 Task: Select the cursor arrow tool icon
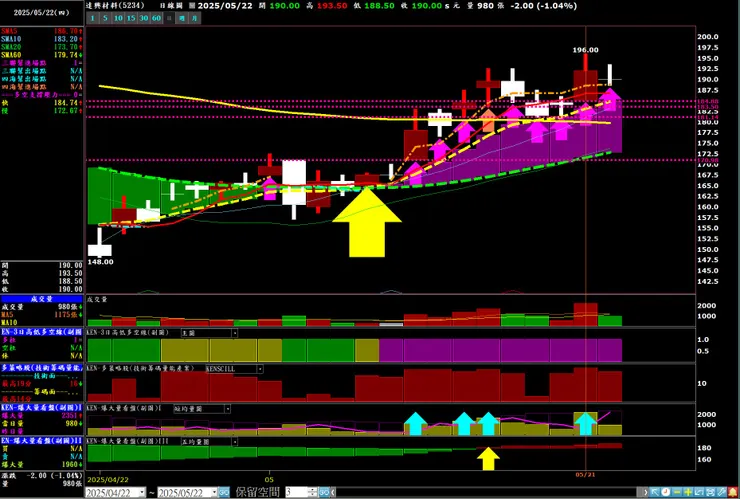(655, 492)
